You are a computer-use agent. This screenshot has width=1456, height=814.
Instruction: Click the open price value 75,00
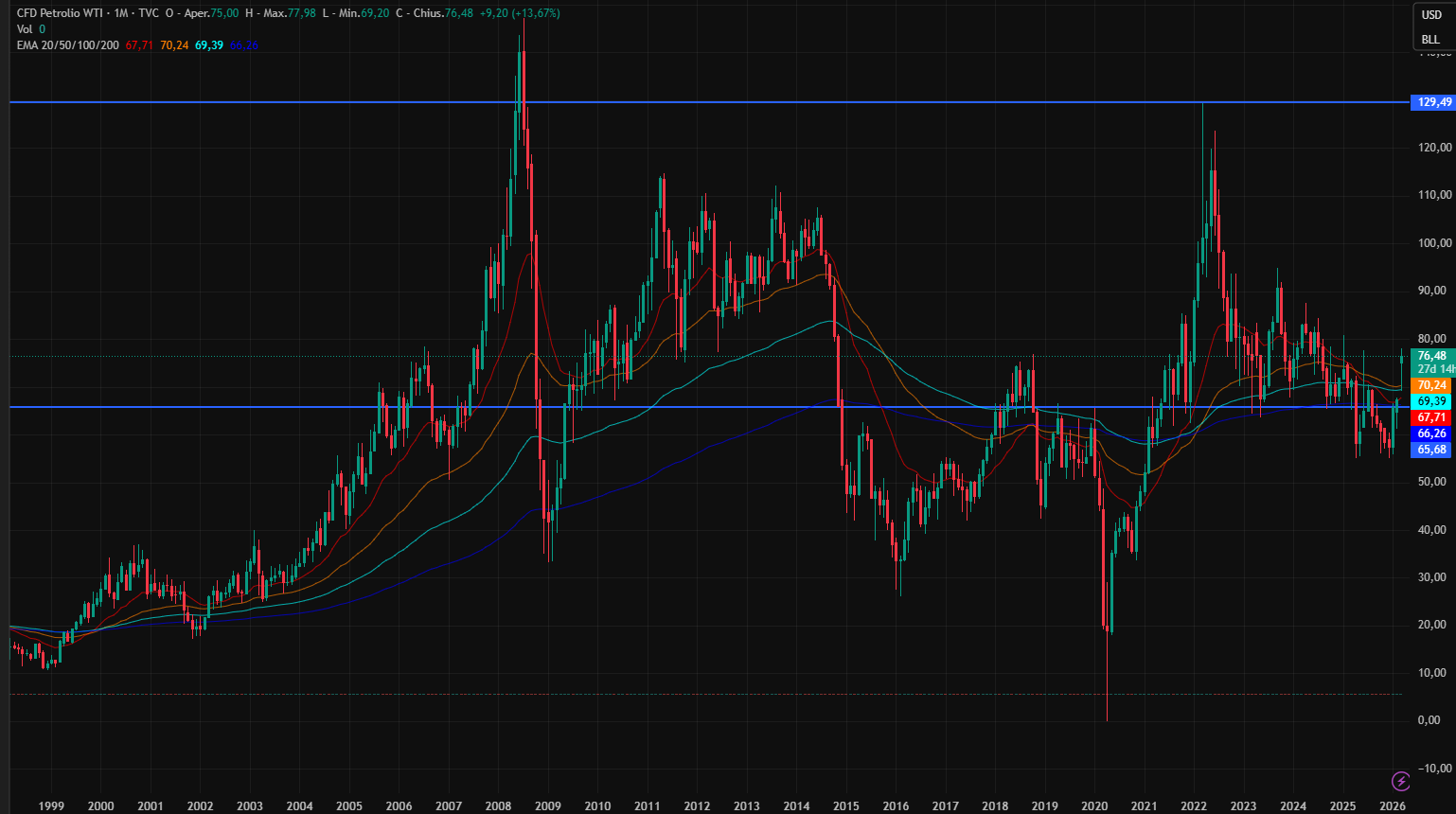pyautogui.click(x=224, y=13)
